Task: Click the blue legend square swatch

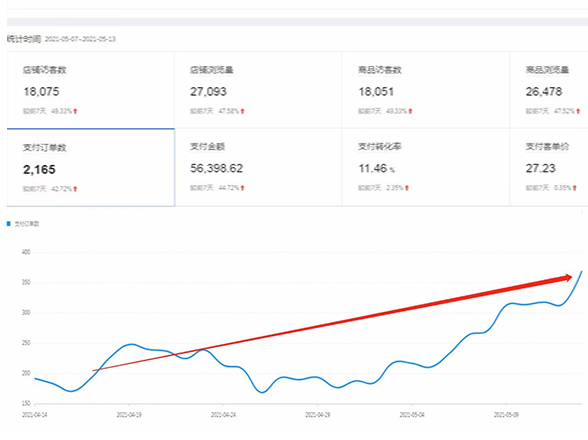Action: [9, 224]
